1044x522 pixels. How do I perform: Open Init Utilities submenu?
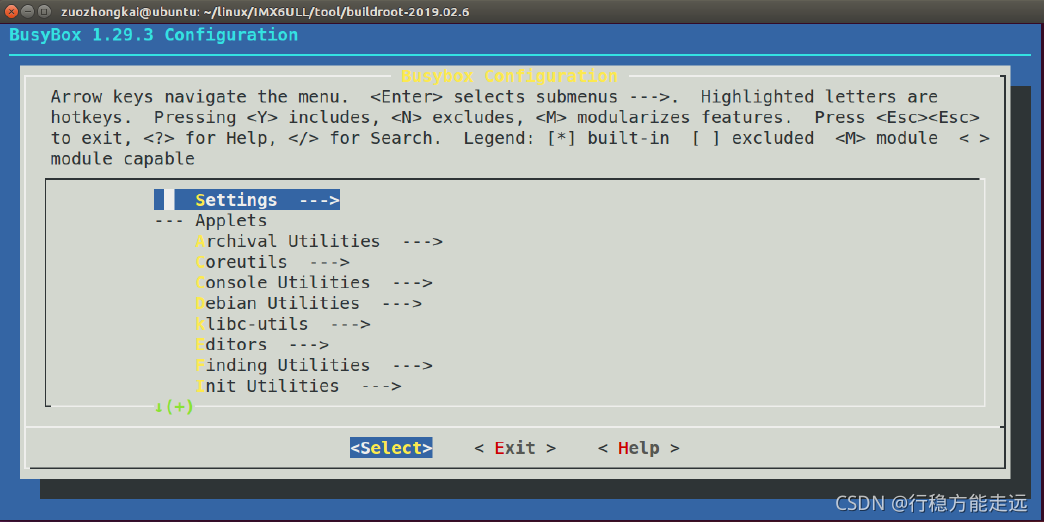pos(298,386)
